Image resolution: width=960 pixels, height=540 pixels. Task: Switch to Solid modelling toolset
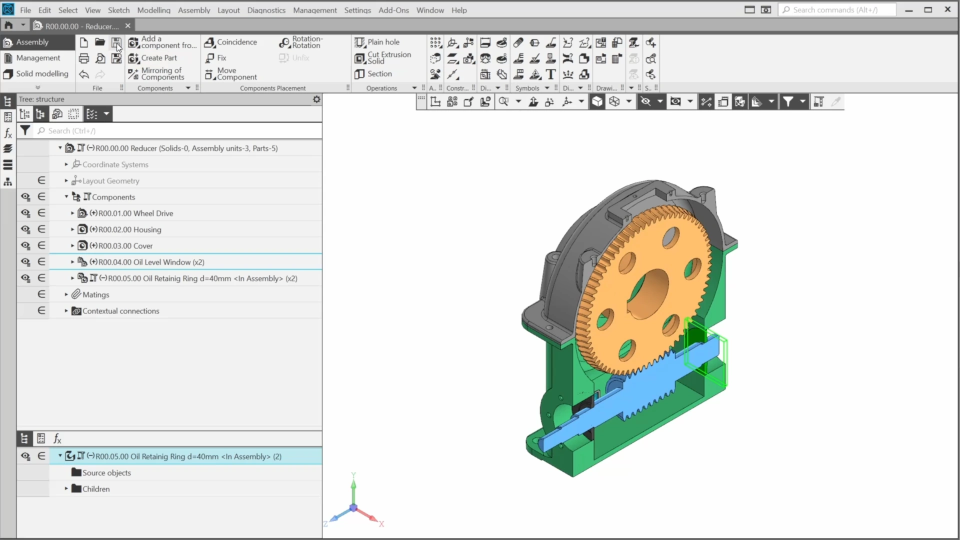pos(41,74)
